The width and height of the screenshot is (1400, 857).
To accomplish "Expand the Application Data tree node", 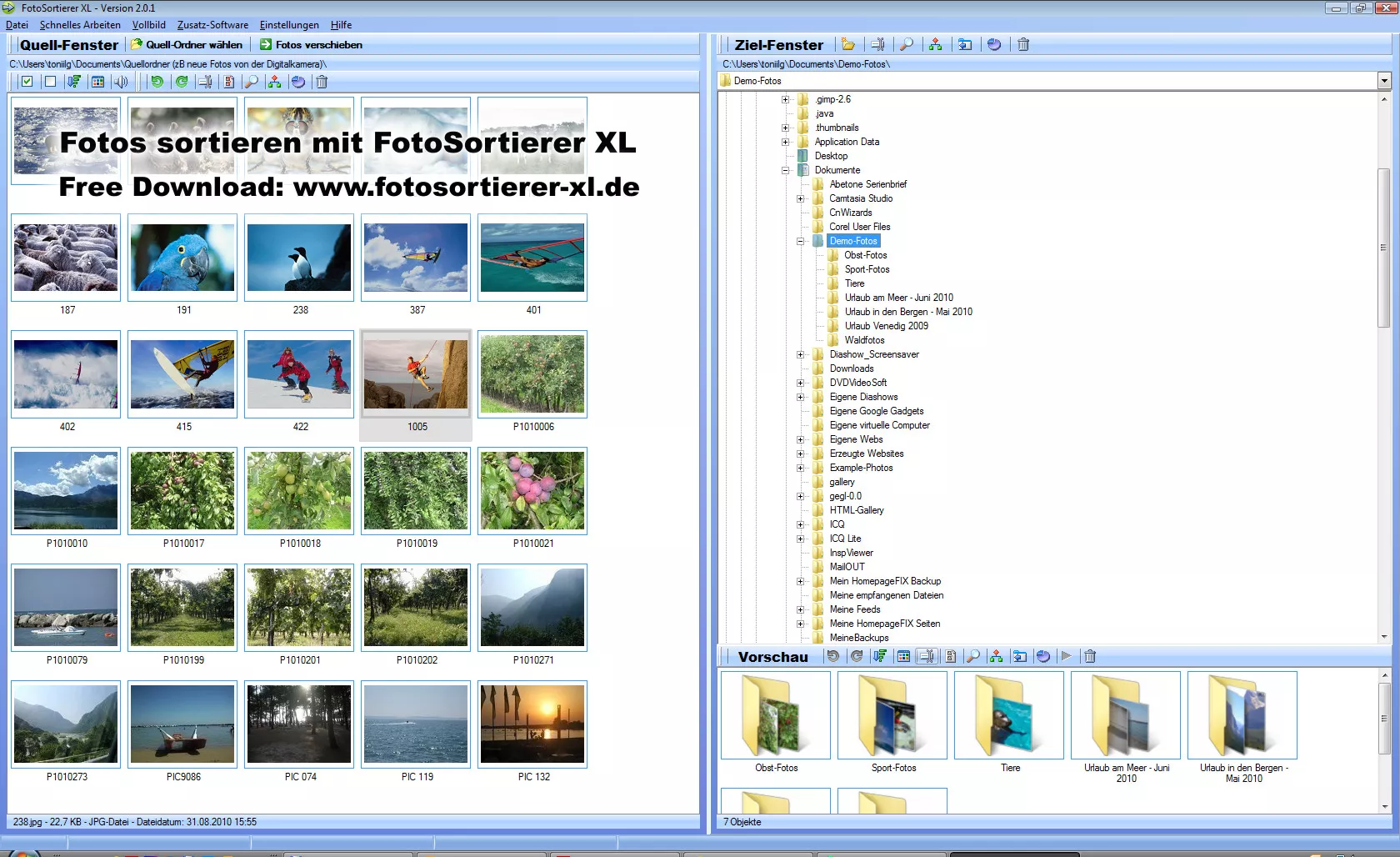I will [x=785, y=142].
